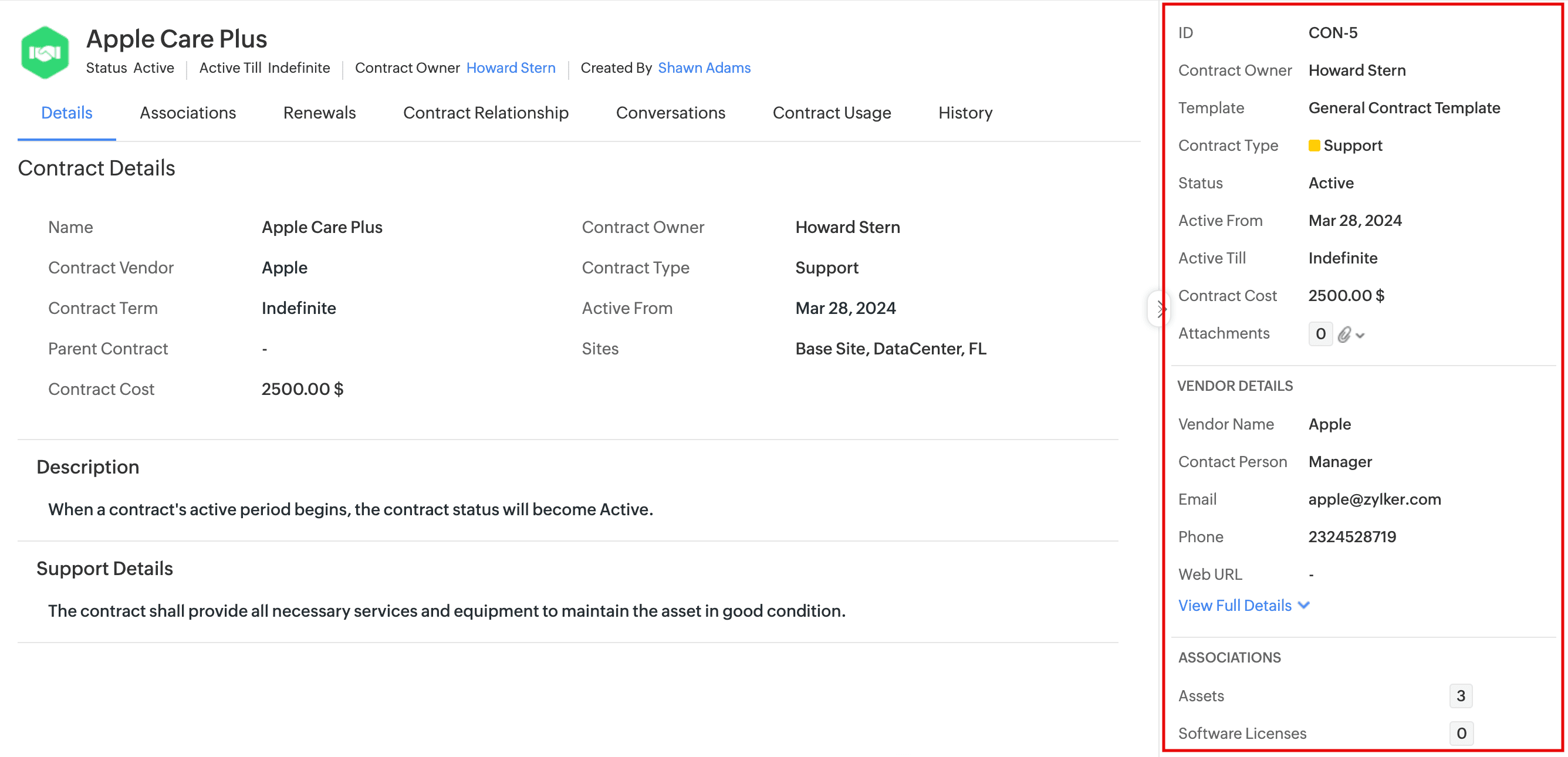View the History tab

965,113
